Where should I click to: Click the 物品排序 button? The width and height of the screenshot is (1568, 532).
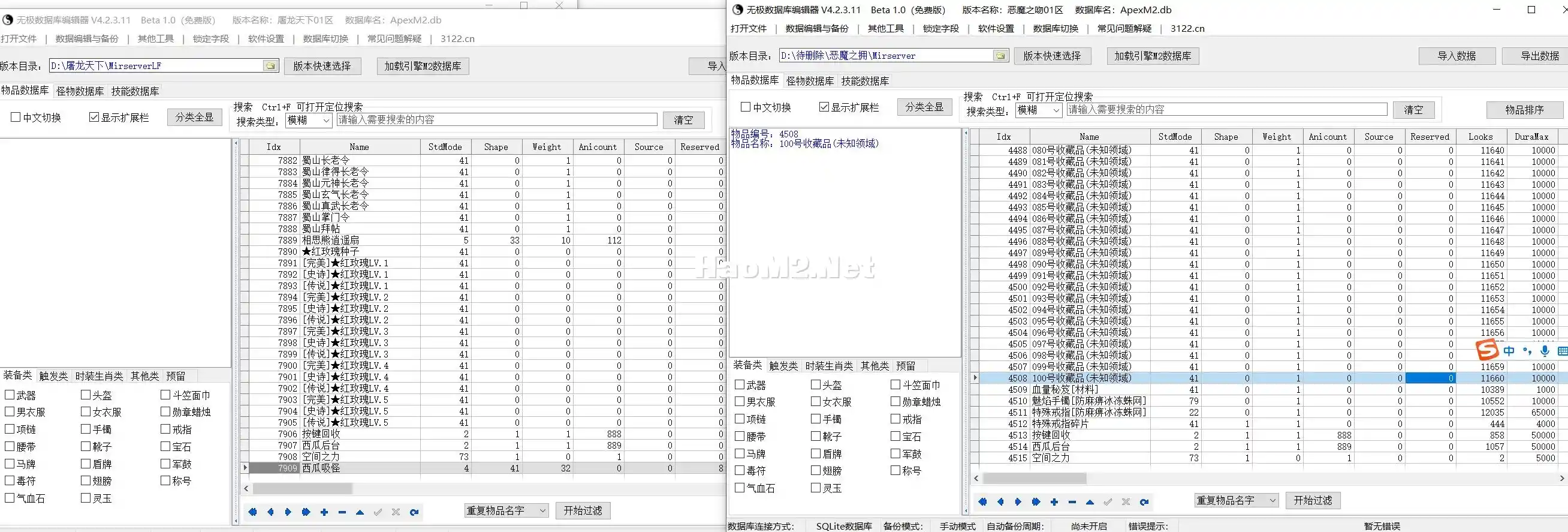pyautogui.click(x=1524, y=110)
